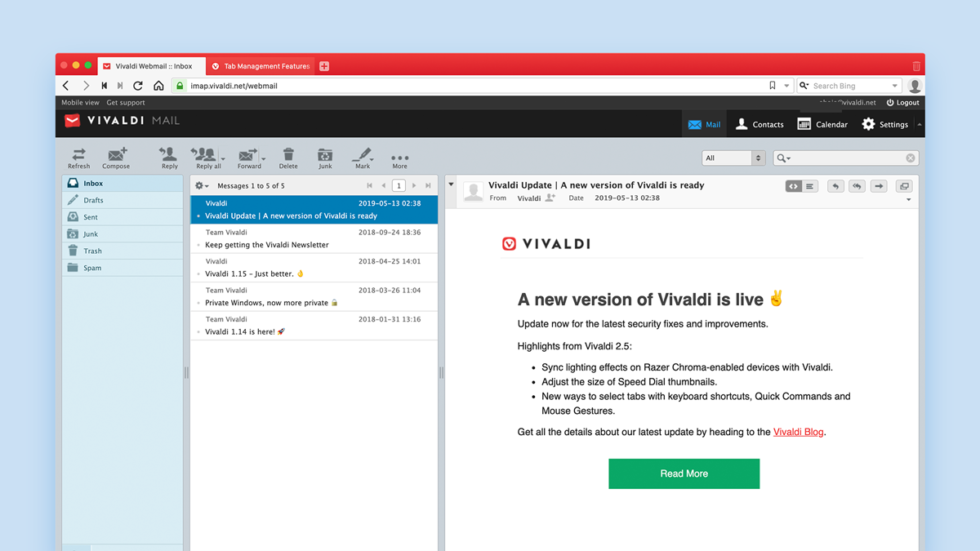Bookmark this page
Screen dimensions: 980x551
772,86
